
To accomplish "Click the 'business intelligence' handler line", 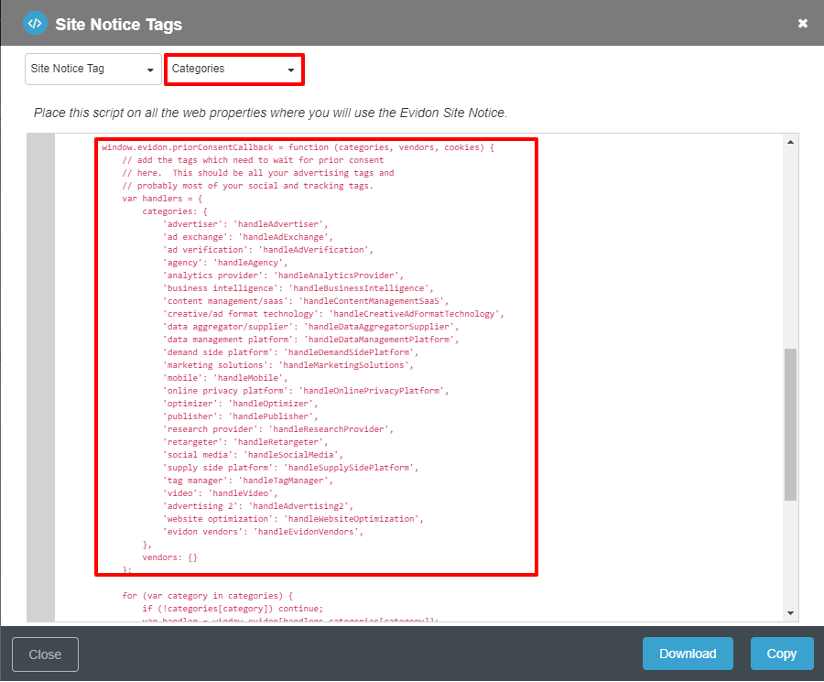I will (298, 288).
